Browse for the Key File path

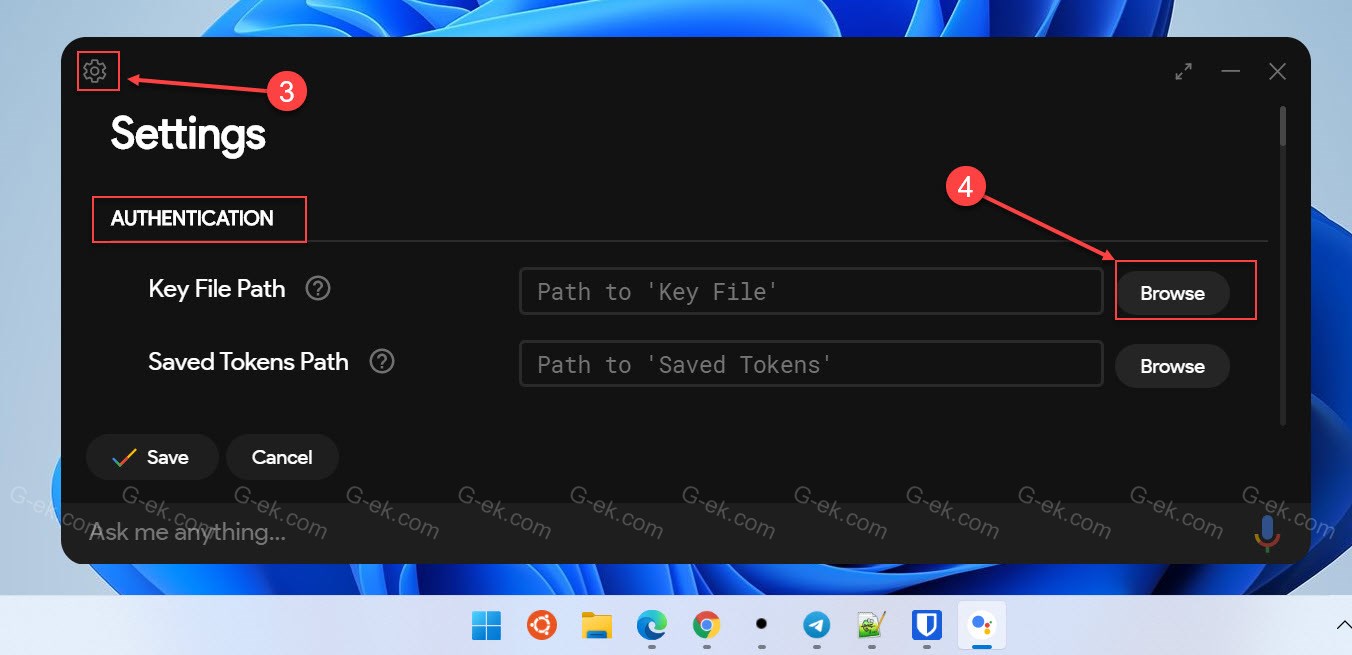1172,293
